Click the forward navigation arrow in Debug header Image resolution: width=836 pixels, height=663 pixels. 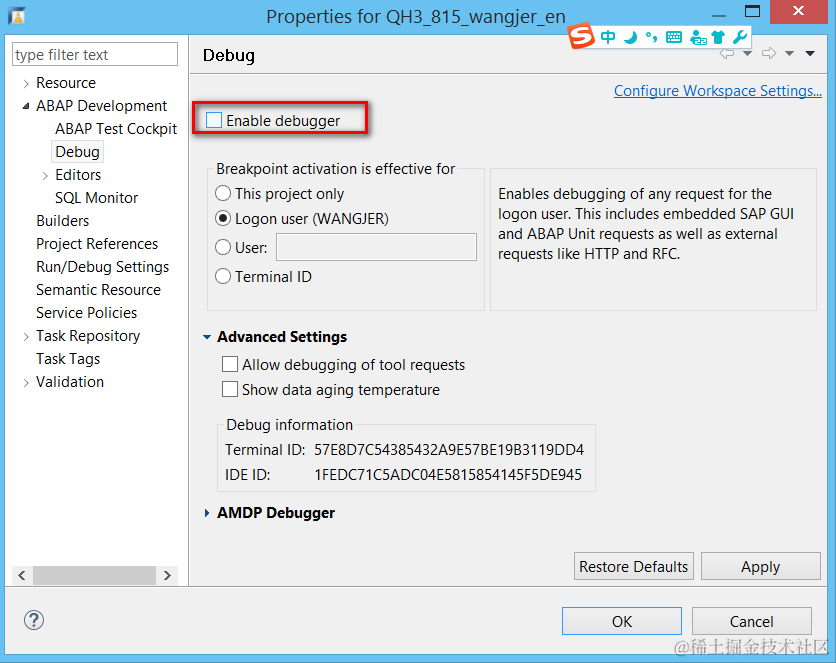[769, 53]
